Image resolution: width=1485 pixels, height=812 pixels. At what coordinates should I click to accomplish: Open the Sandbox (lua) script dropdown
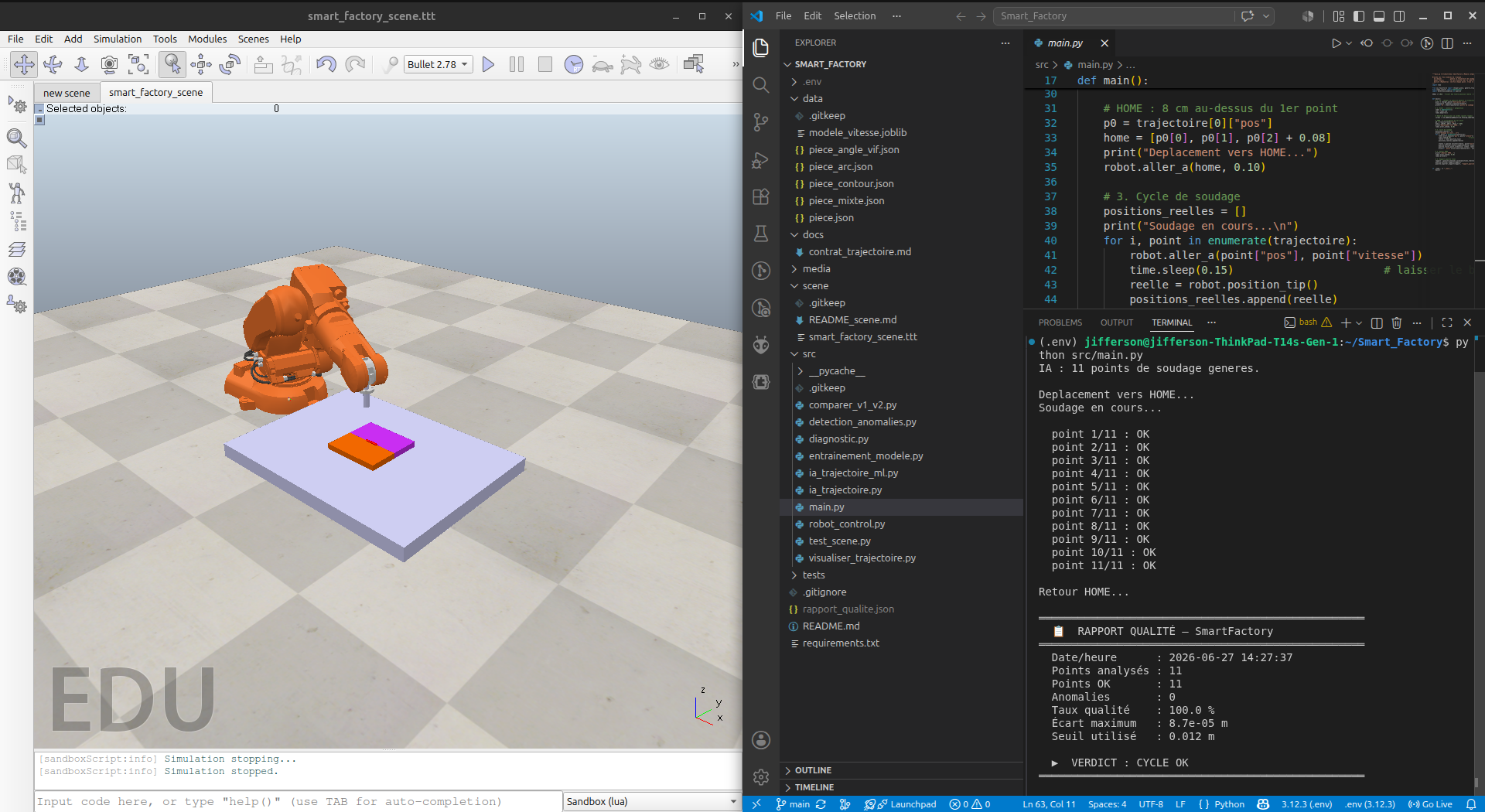click(652, 801)
